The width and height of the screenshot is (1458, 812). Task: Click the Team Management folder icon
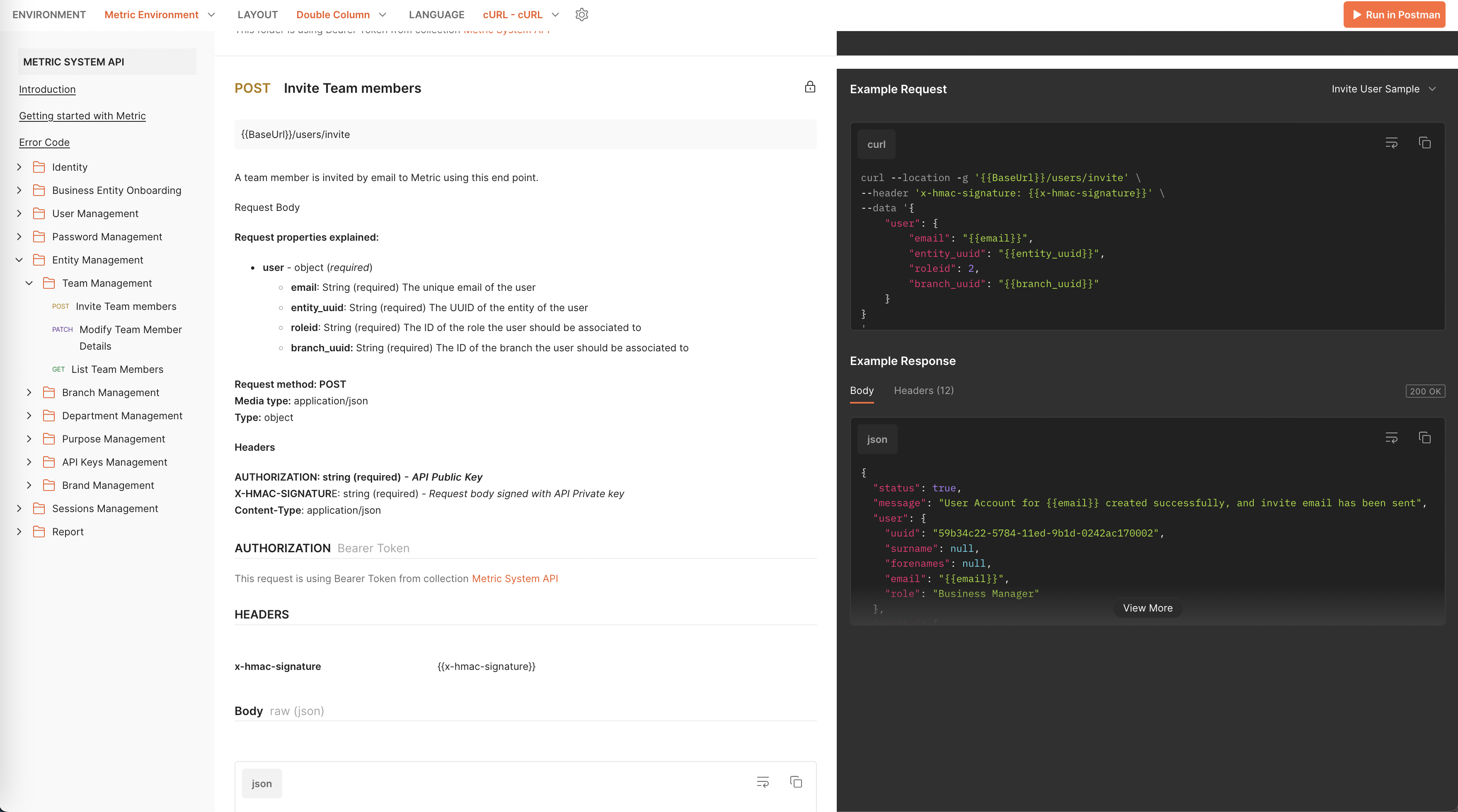point(49,283)
